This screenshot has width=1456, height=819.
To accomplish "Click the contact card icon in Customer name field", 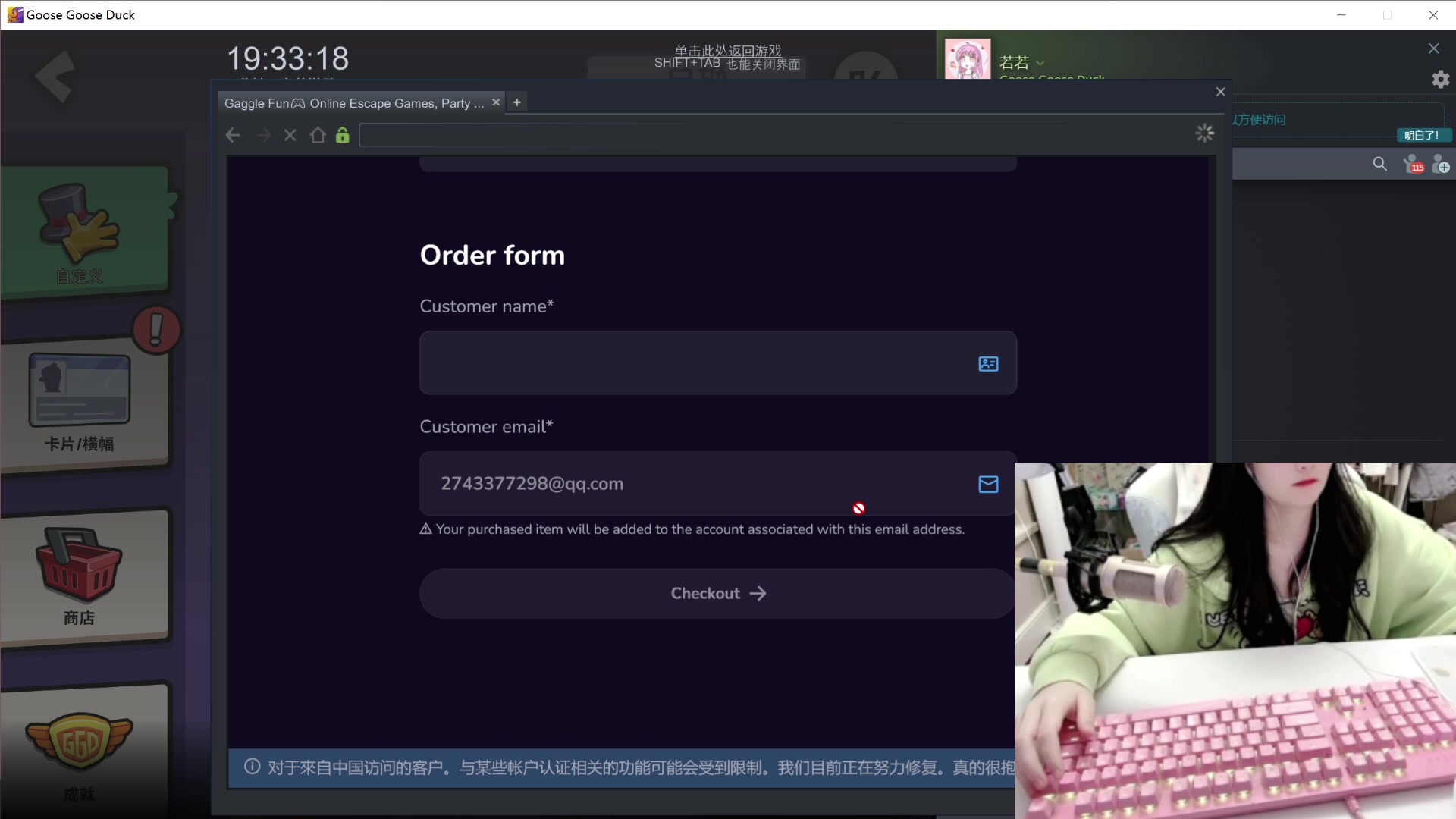I will (987, 365).
